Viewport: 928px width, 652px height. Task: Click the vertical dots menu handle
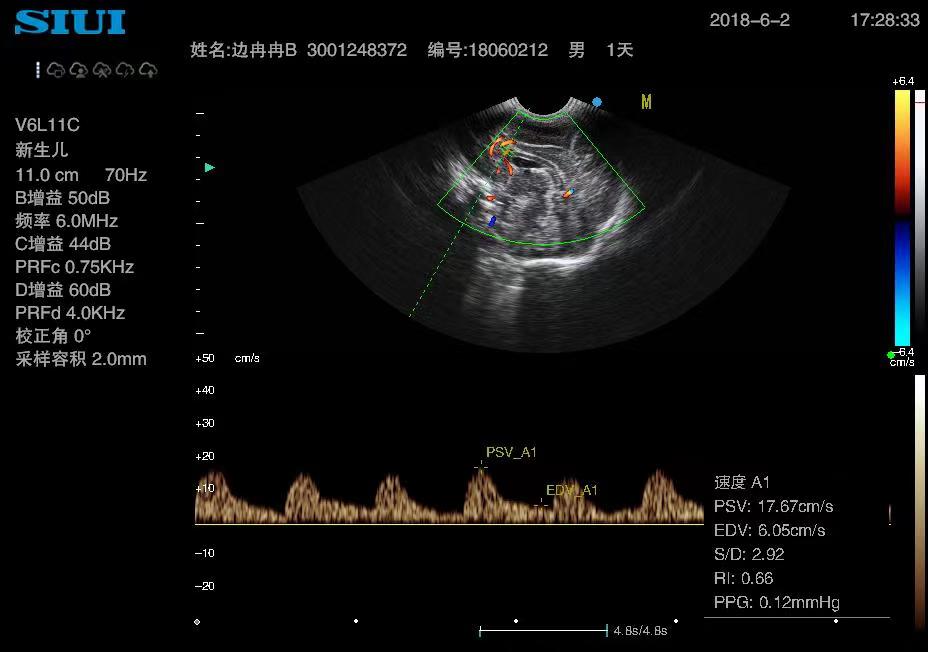click(x=38, y=70)
